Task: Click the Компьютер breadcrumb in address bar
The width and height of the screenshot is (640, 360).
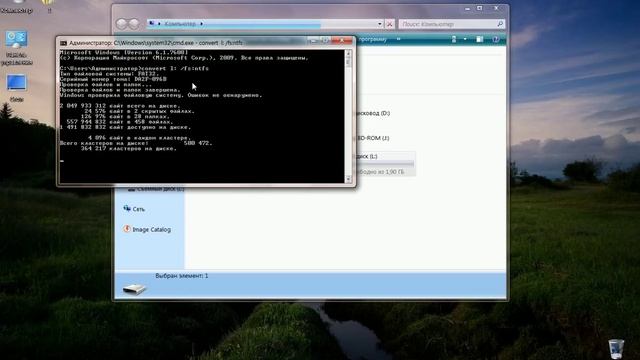Action: click(180, 24)
